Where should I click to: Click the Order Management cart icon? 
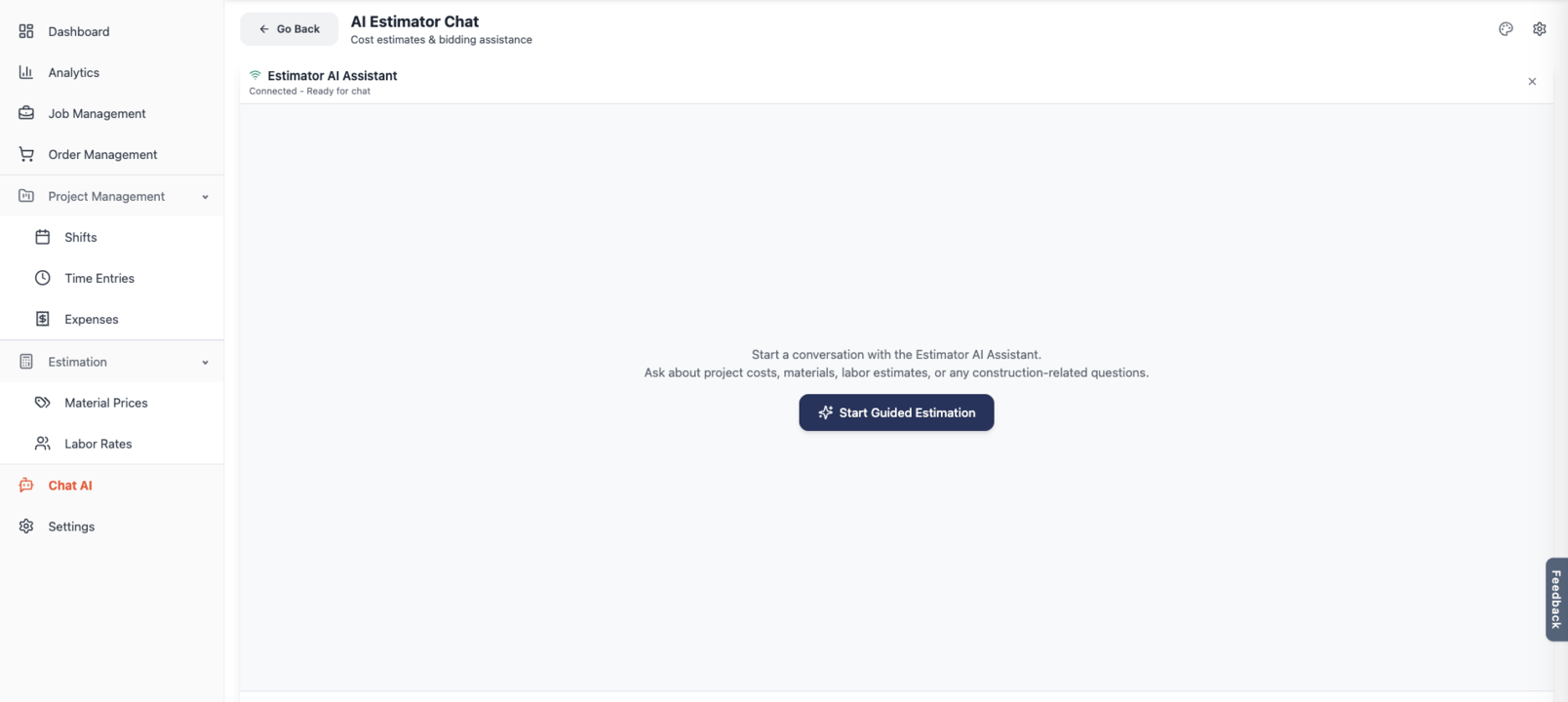click(26, 154)
